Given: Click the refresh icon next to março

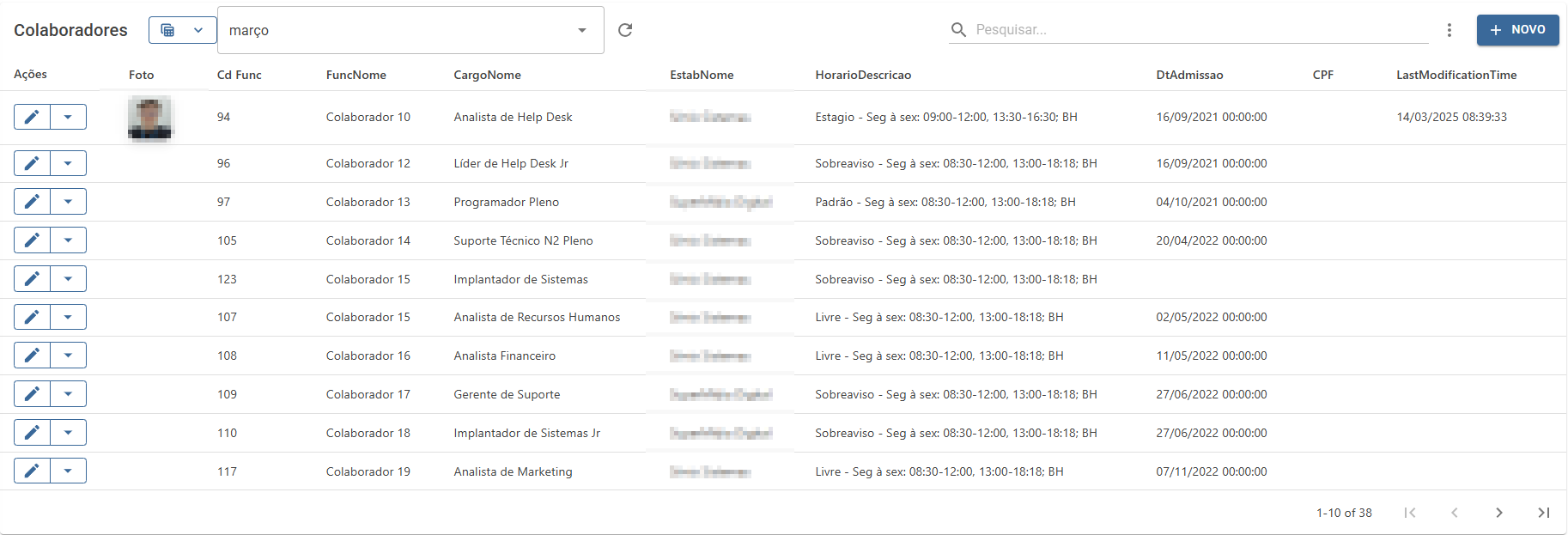Looking at the screenshot, I should 625,30.
